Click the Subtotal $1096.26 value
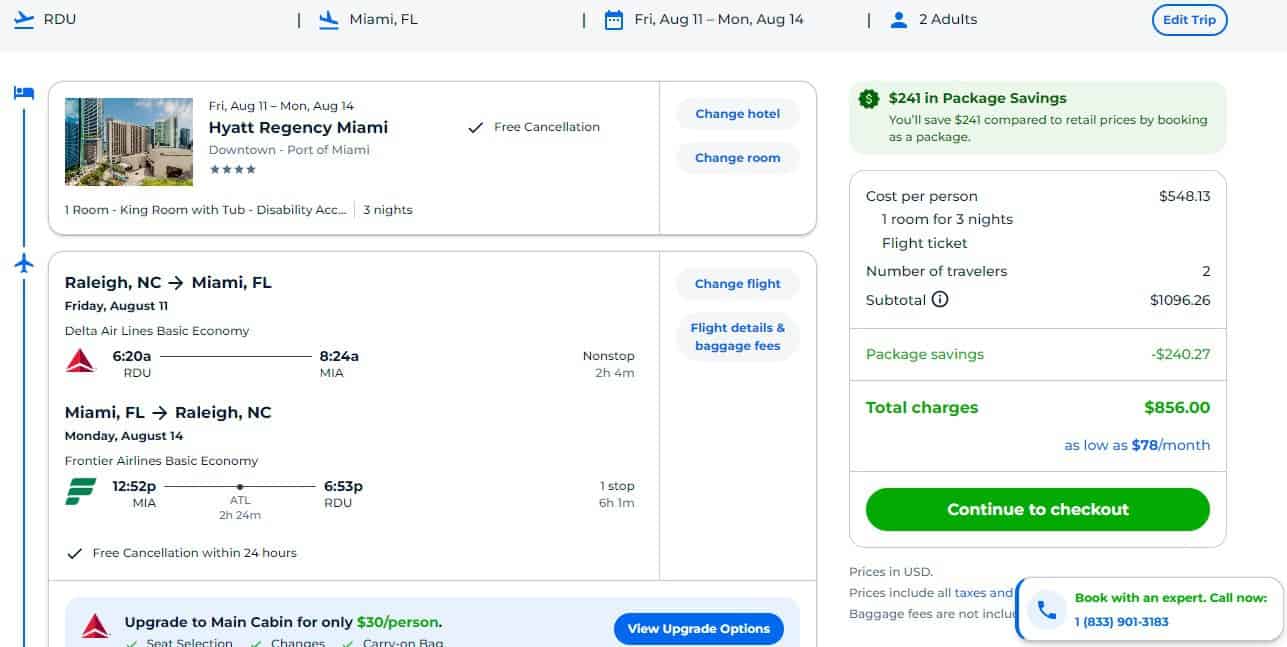 [x=1180, y=299]
